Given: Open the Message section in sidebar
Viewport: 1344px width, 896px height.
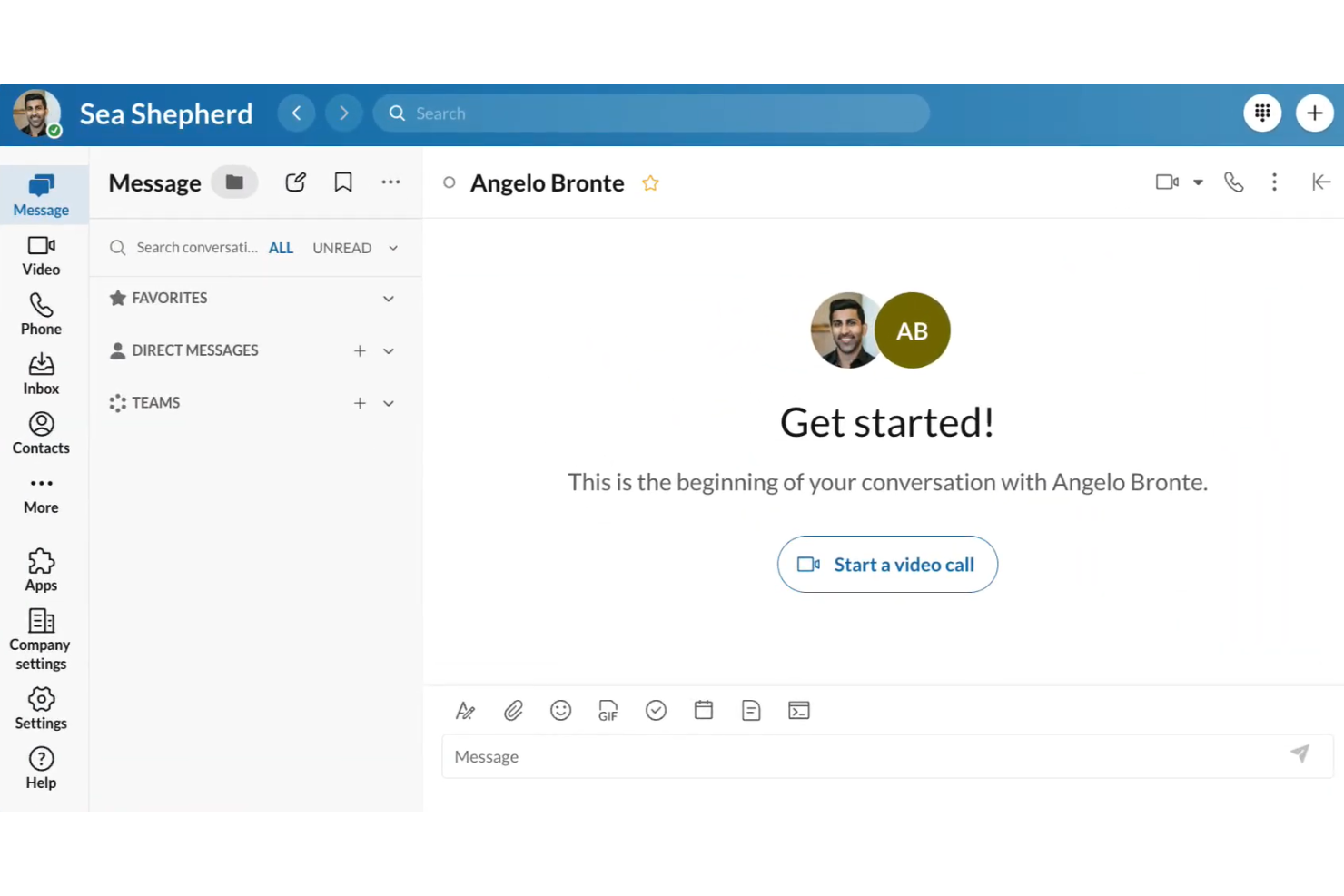Looking at the screenshot, I should [41, 195].
